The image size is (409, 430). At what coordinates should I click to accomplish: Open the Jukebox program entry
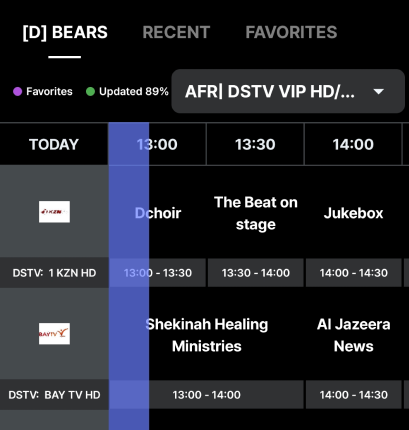point(353,213)
